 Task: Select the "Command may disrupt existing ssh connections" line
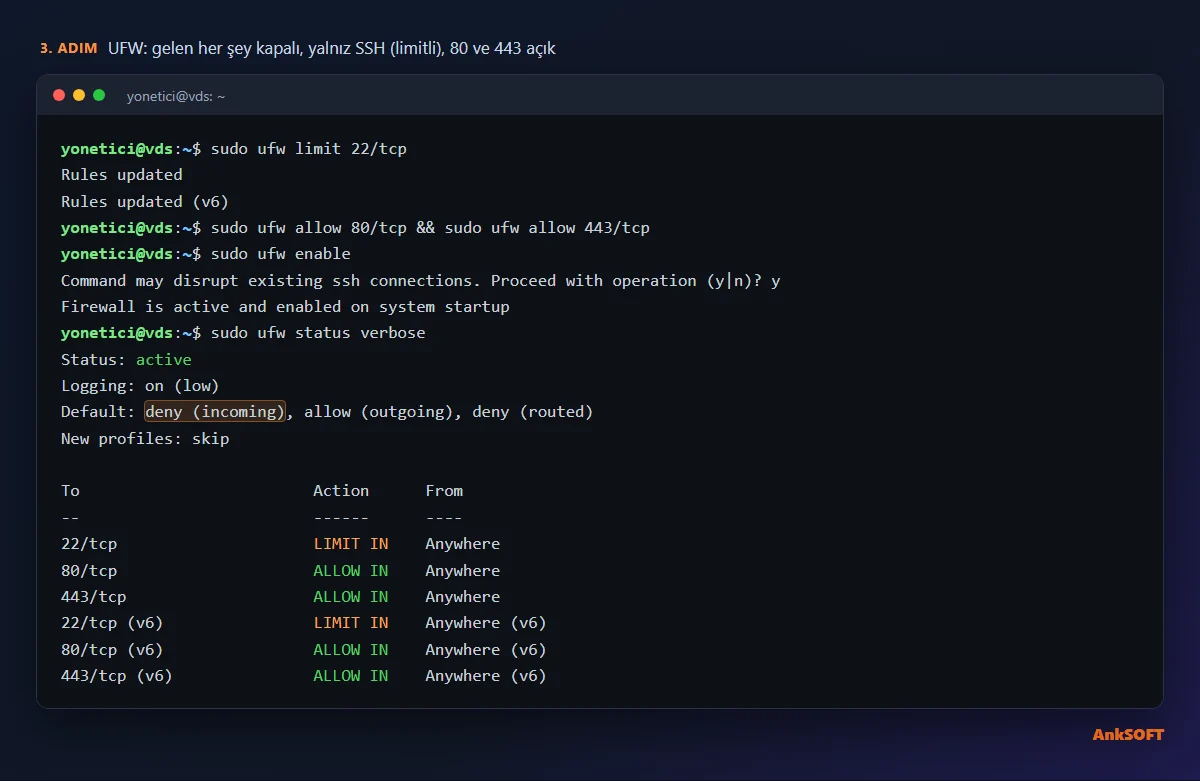421,280
